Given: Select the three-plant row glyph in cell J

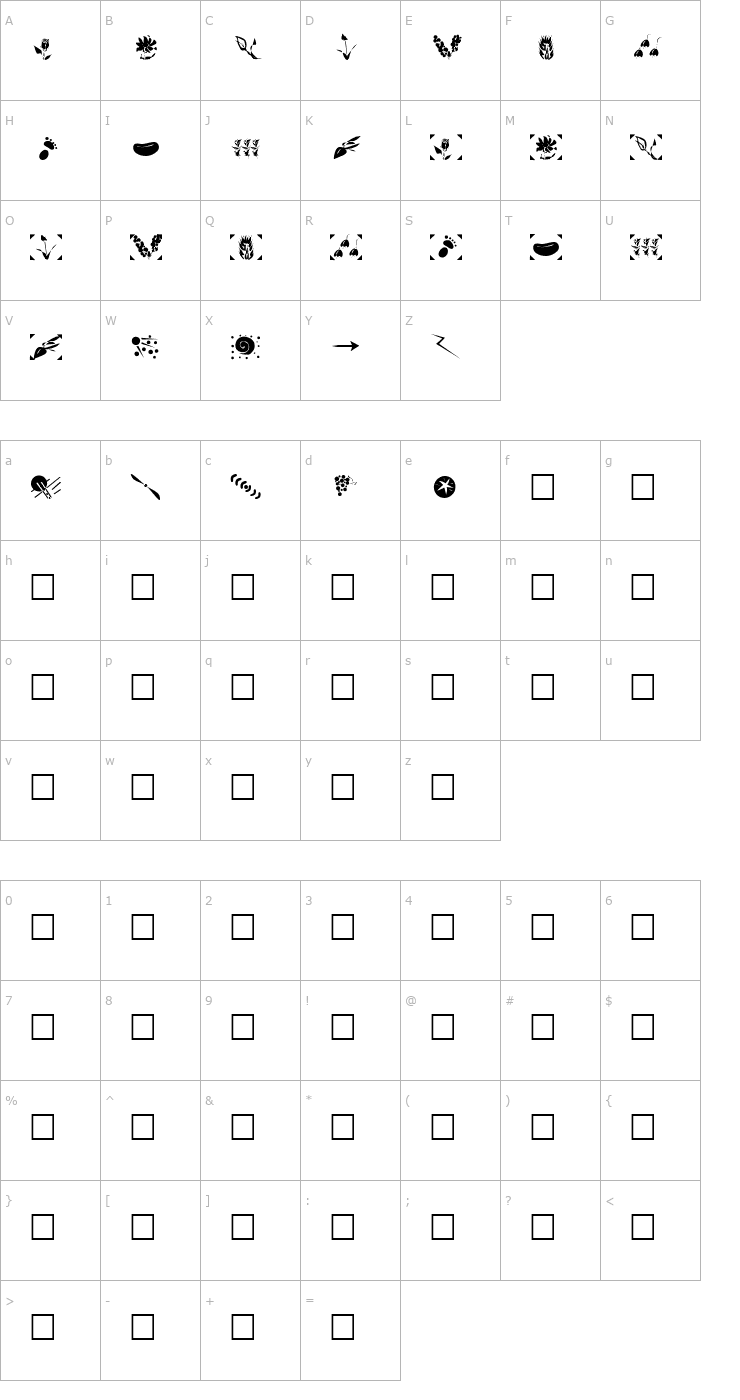Looking at the screenshot, I should point(246,148).
